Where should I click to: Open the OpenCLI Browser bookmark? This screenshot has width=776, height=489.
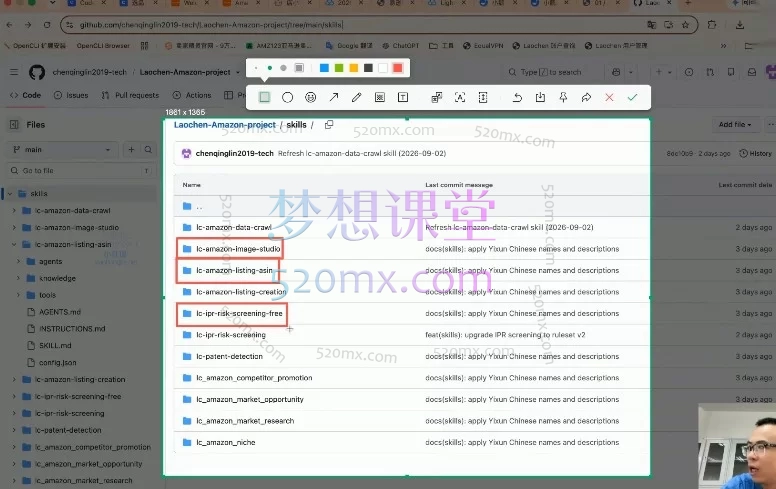click(x=103, y=46)
